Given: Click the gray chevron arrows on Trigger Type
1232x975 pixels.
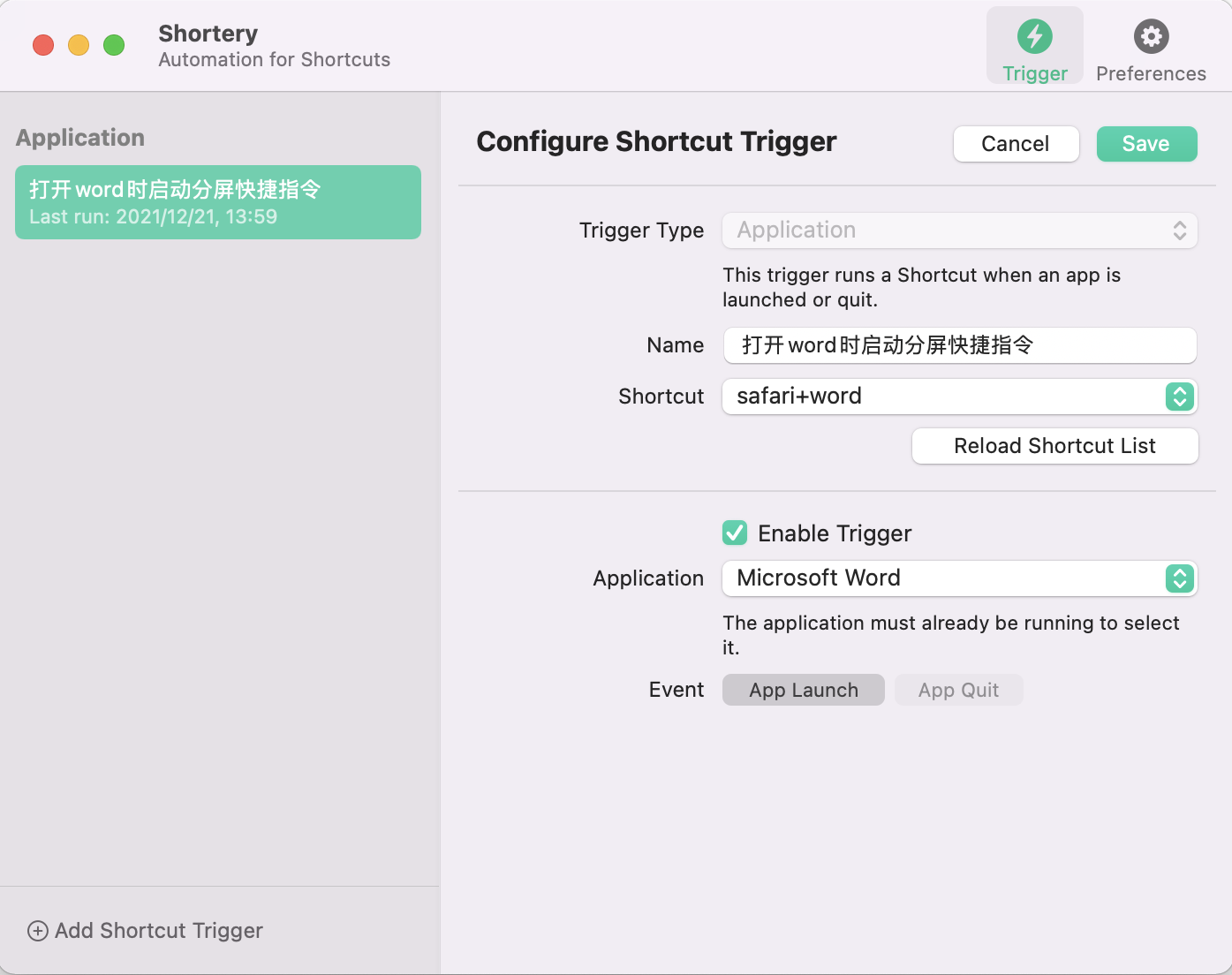Looking at the screenshot, I should point(1179,231).
